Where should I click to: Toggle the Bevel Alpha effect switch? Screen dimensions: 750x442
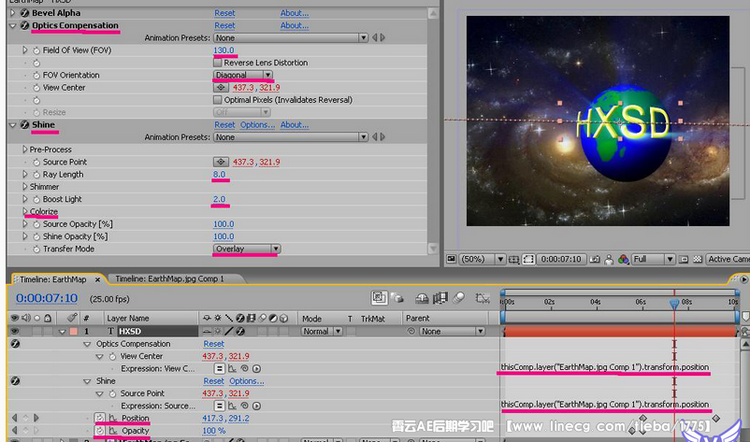coord(24,13)
